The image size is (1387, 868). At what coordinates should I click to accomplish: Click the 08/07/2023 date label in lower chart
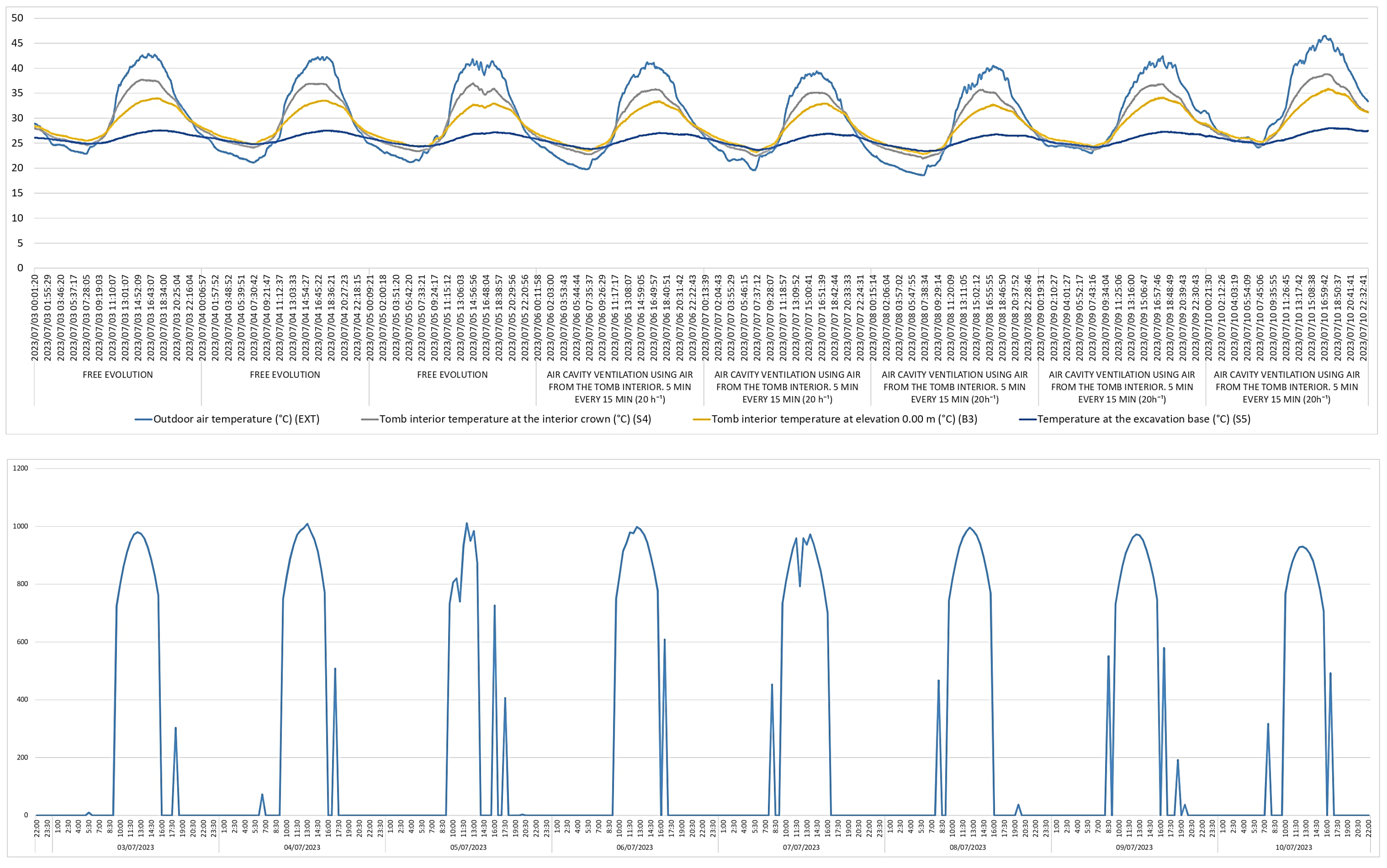(968, 847)
